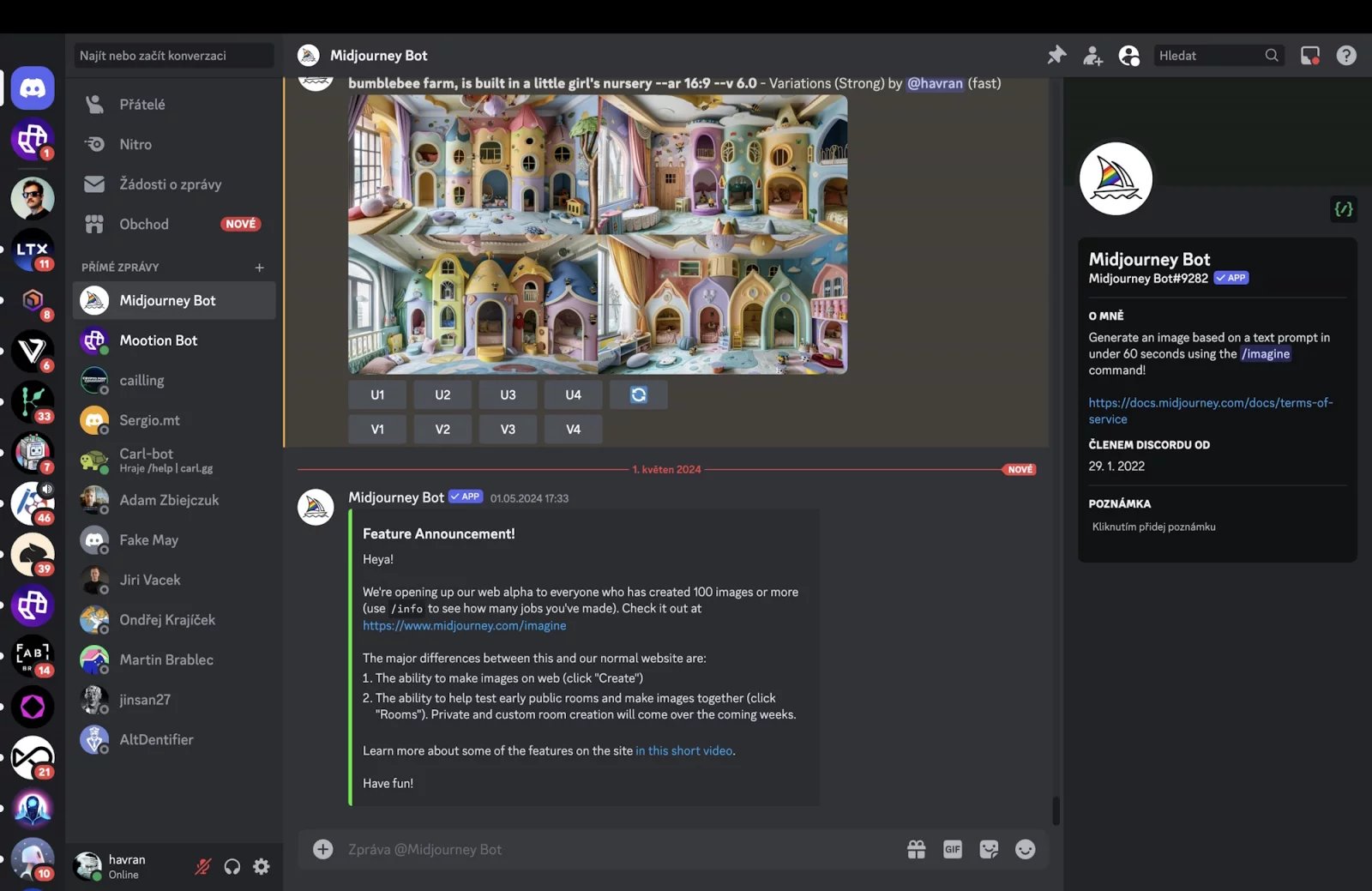Open Martin Brablec conversation

tap(174, 659)
